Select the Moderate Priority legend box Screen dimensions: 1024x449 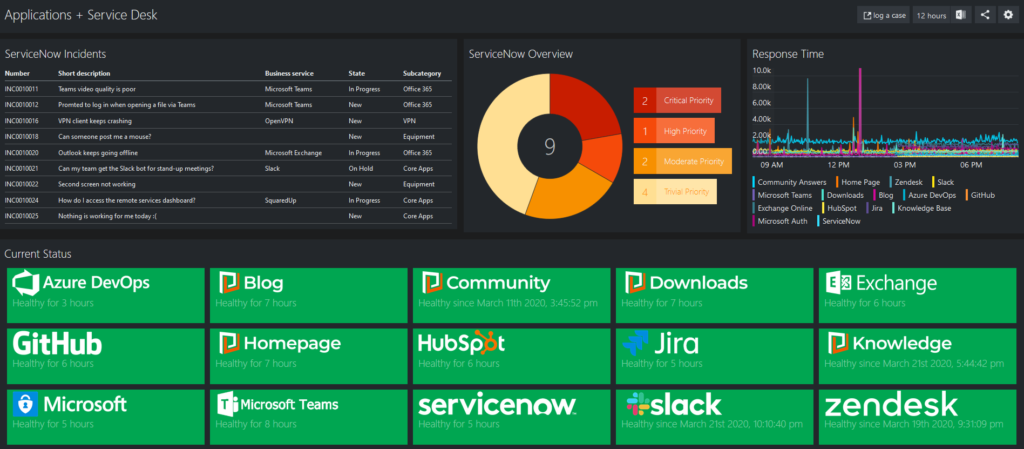(x=682, y=161)
